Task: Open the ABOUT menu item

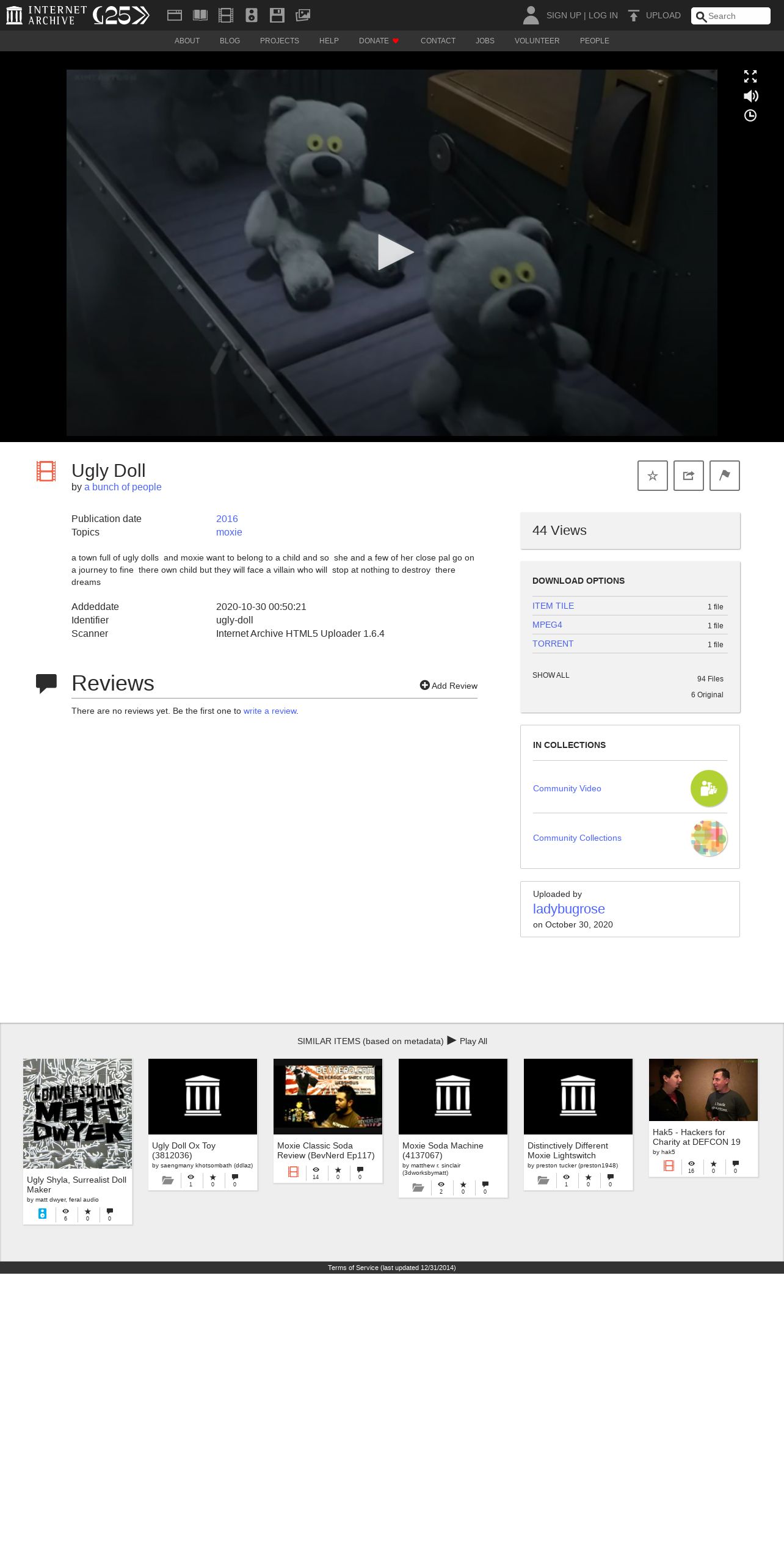Action: click(x=187, y=41)
